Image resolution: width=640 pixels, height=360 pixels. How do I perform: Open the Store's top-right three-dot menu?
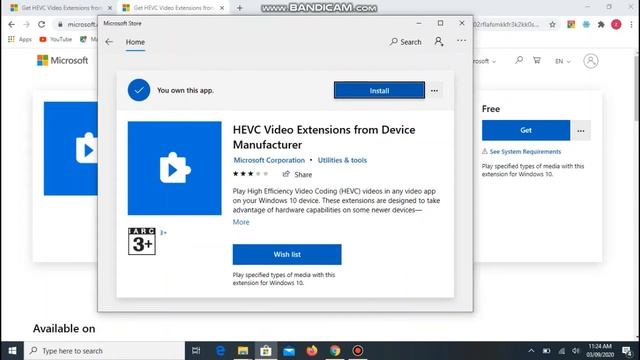(462, 41)
